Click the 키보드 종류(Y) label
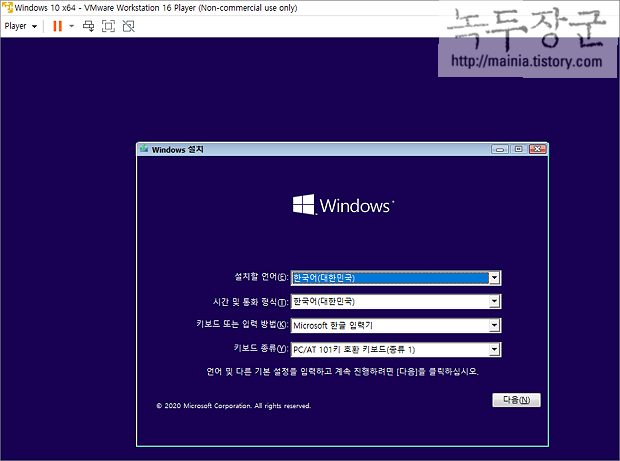Viewport: 620px width, 461px height. 261,348
